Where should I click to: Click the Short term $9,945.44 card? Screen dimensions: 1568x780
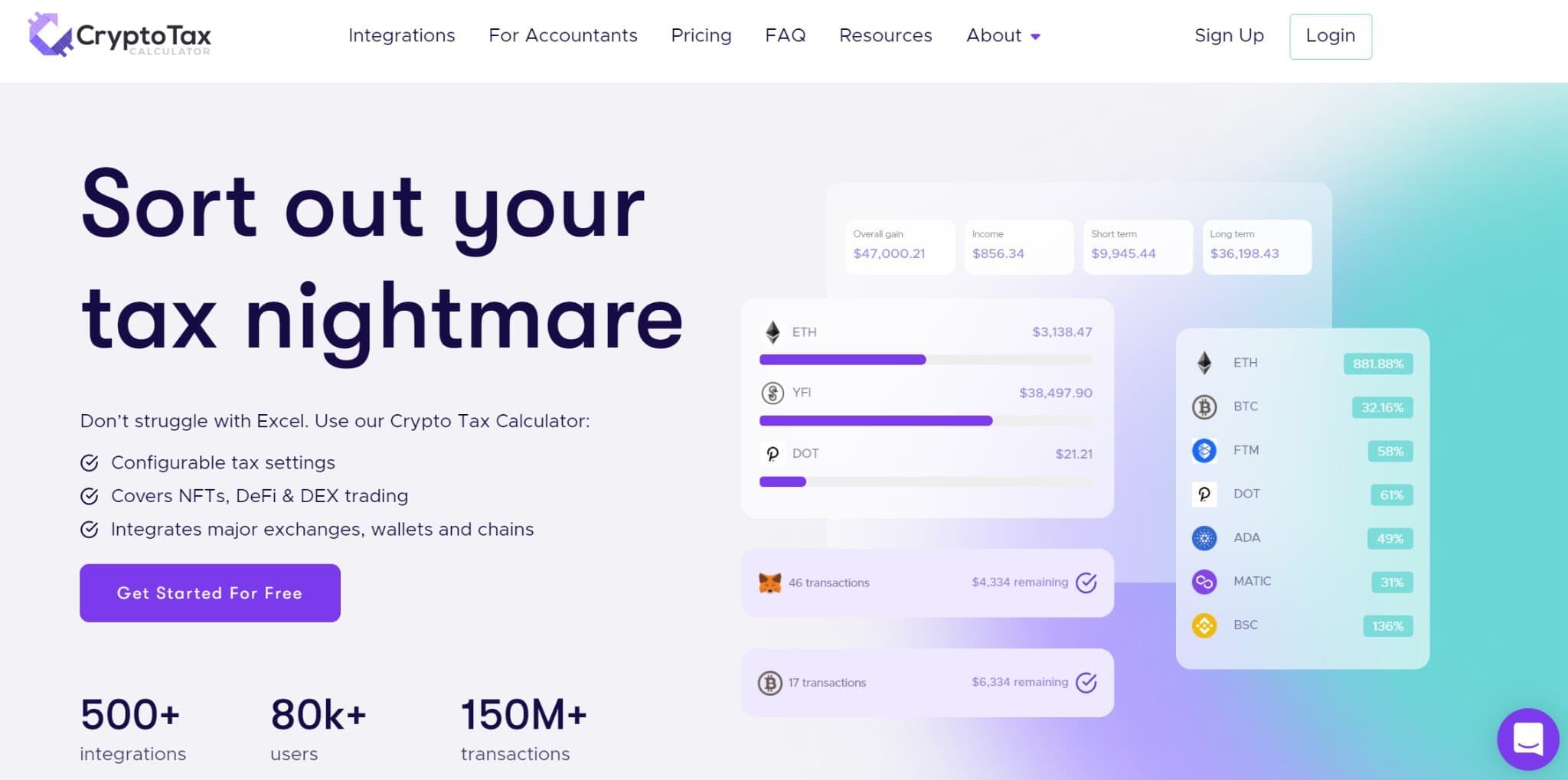point(1138,246)
